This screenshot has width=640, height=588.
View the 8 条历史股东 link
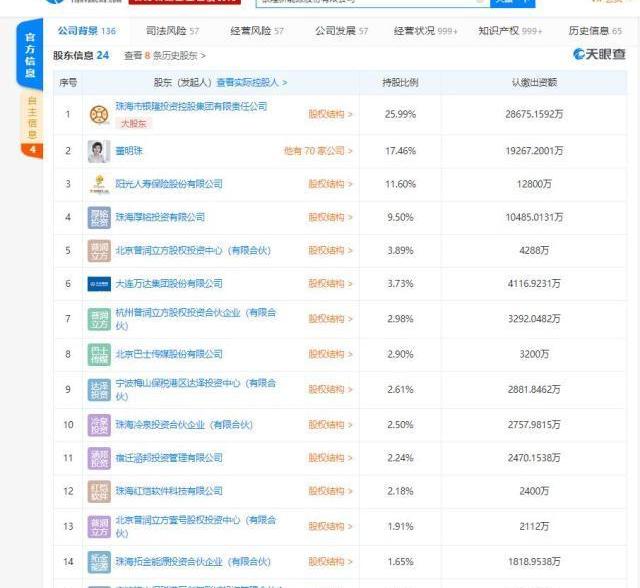tap(164, 55)
